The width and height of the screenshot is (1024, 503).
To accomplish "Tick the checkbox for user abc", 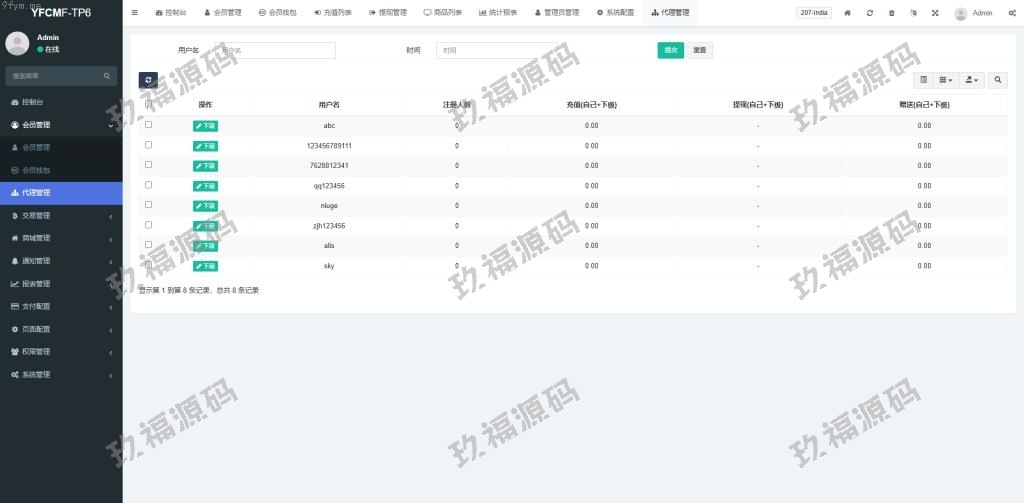I will click(149, 125).
